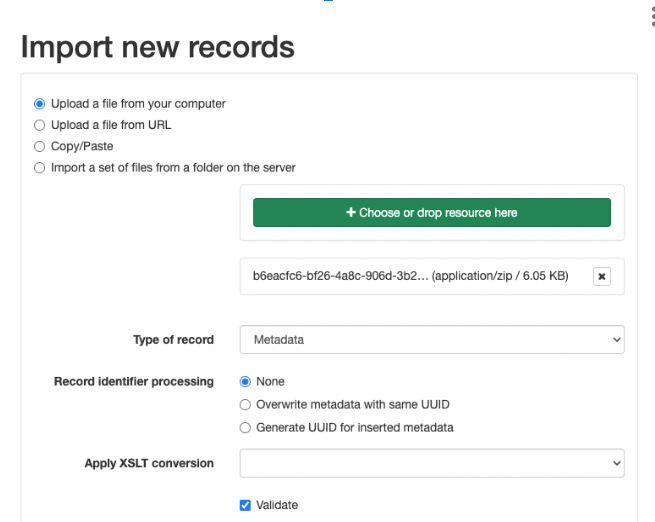Remove the uploaded zip file with X
Viewport: 655px width, 522px height.
(x=602, y=276)
